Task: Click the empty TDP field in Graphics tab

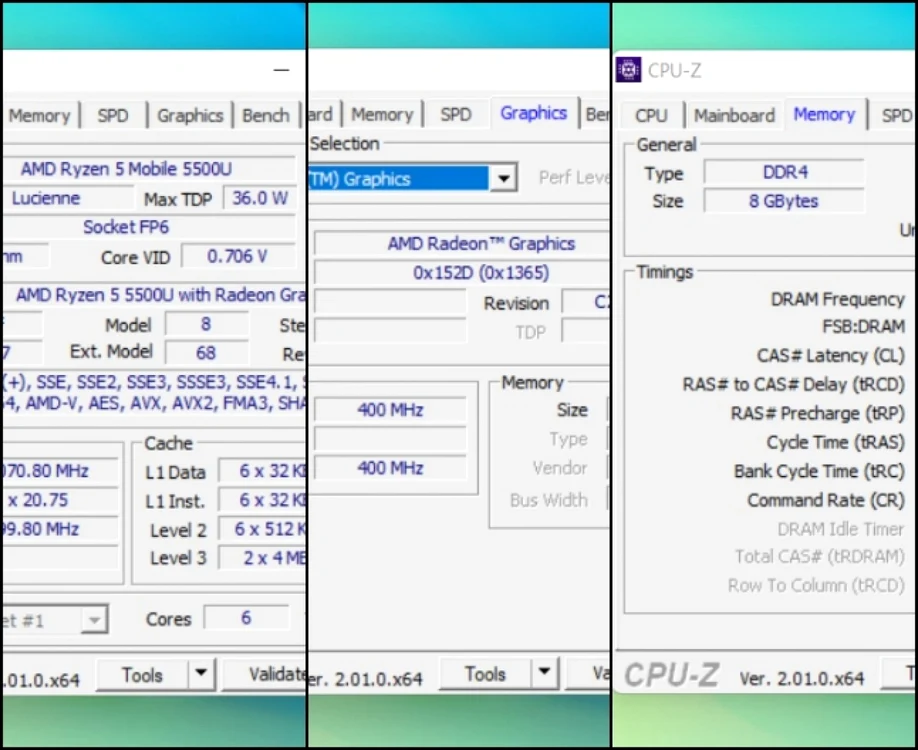Action: click(x=585, y=331)
